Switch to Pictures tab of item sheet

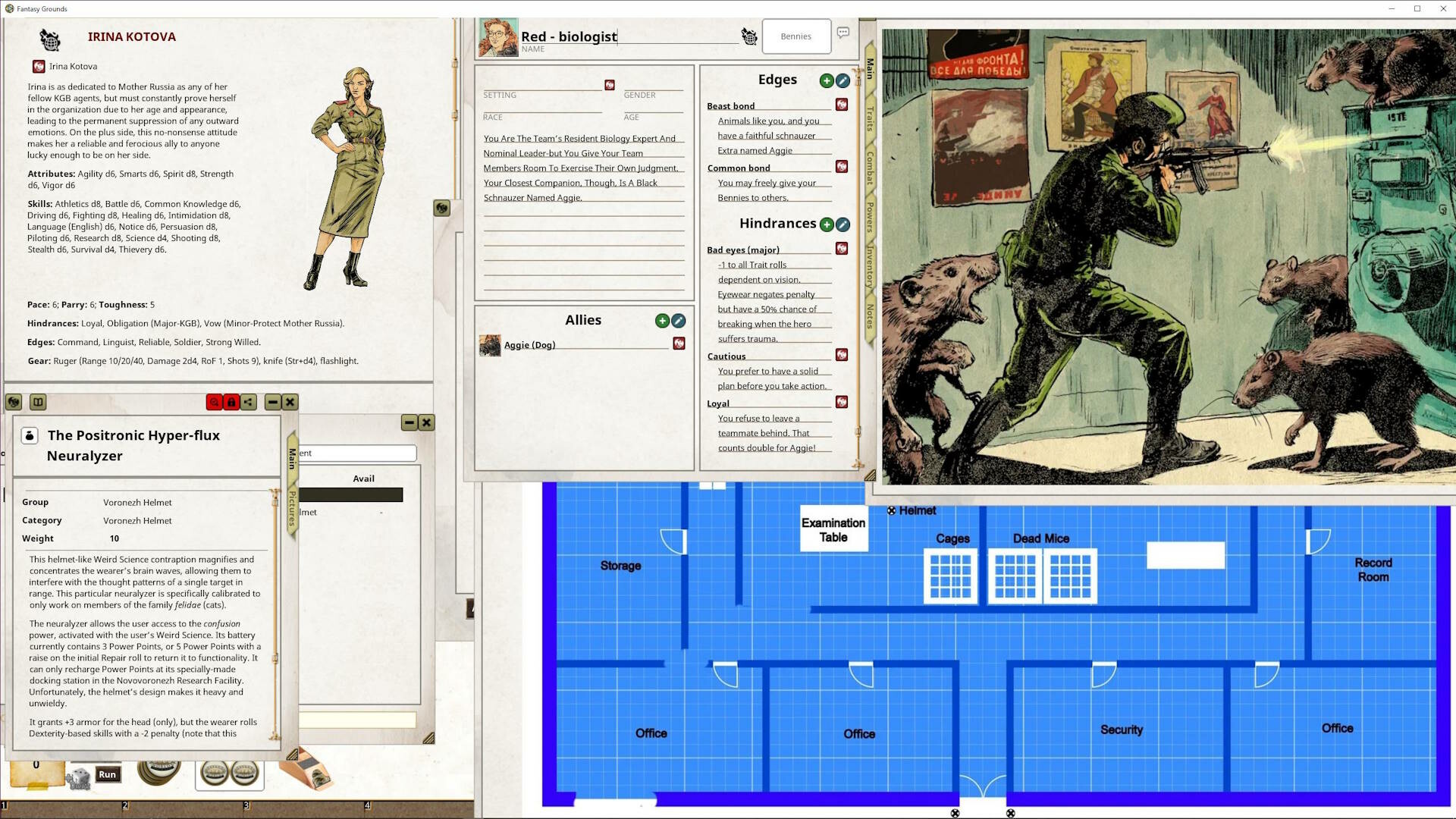[x=292, y=508]
